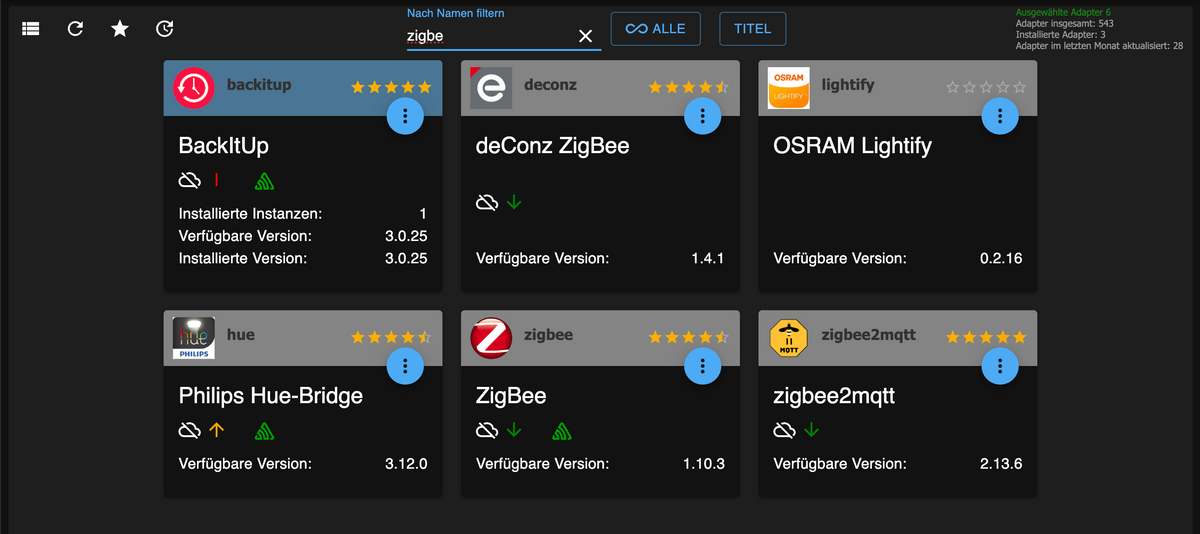This screenshot has width=1200, height=534.
Task: Click the 'Ausgewählte Adapter 6' status text
Action: 1063,12
